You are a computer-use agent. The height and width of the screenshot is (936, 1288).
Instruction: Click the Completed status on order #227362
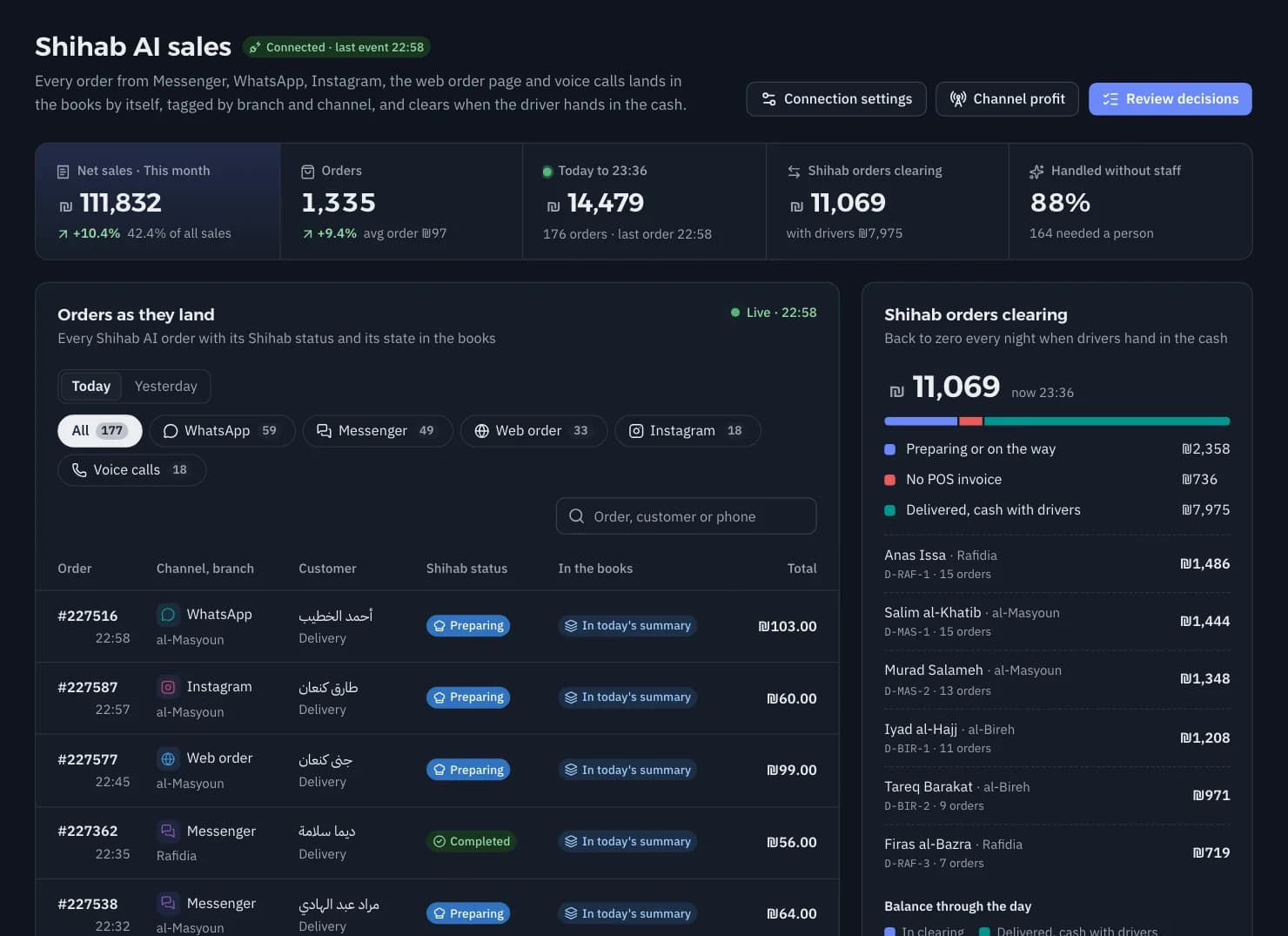(471, 842)
